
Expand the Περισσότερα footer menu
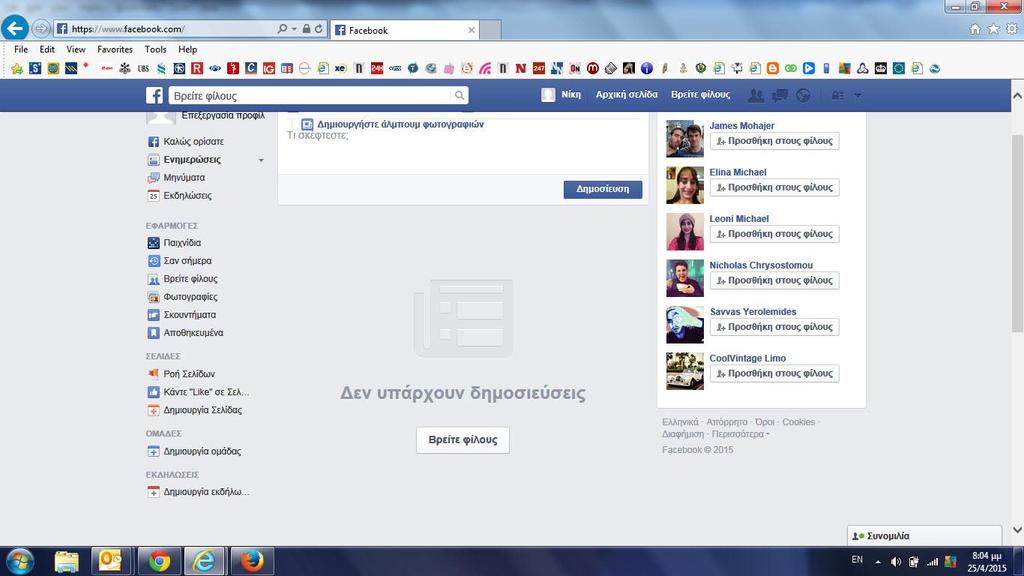click(x=741, y=434)
